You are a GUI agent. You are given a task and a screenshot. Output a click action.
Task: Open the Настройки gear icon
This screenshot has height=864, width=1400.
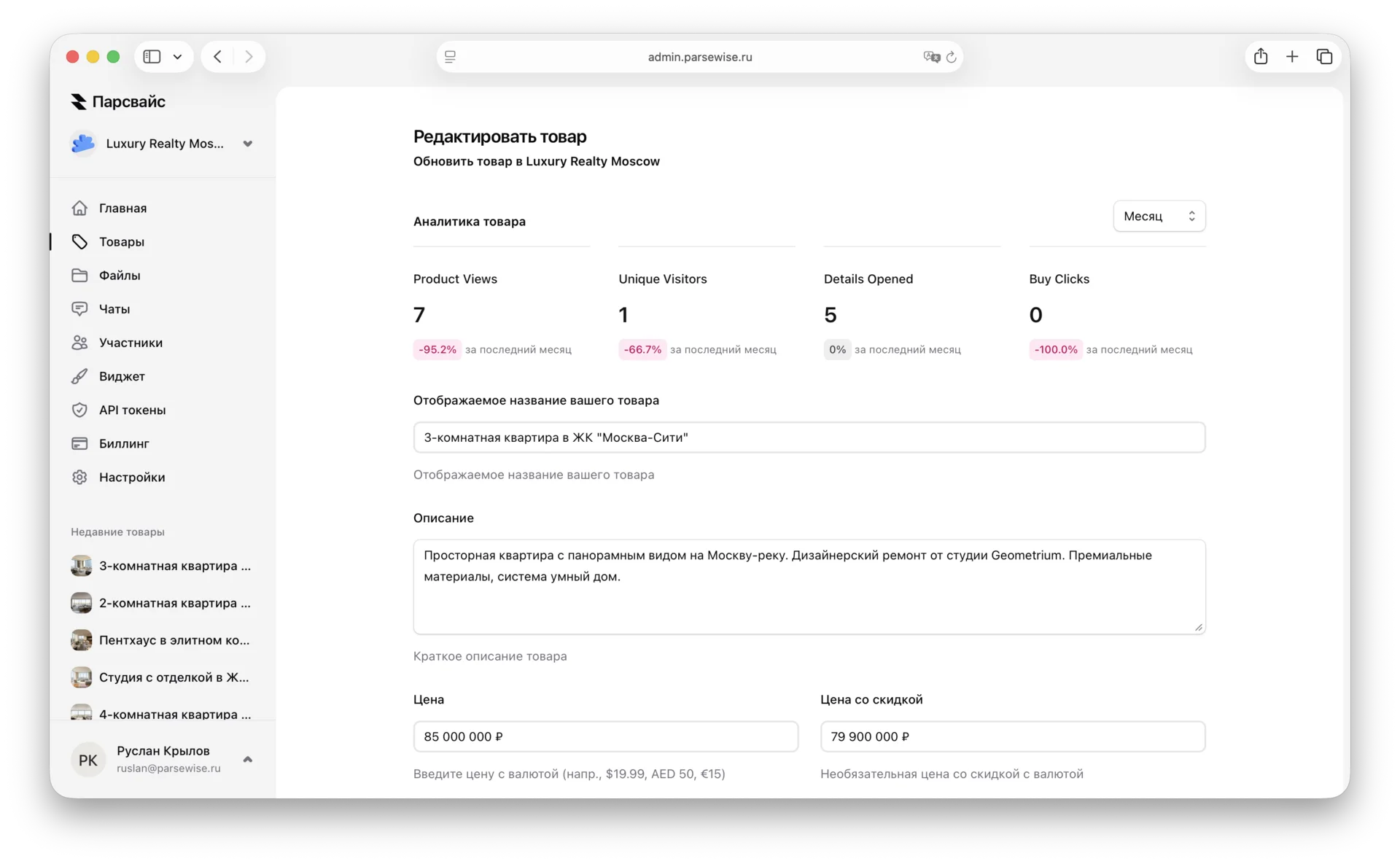[80, 477]
